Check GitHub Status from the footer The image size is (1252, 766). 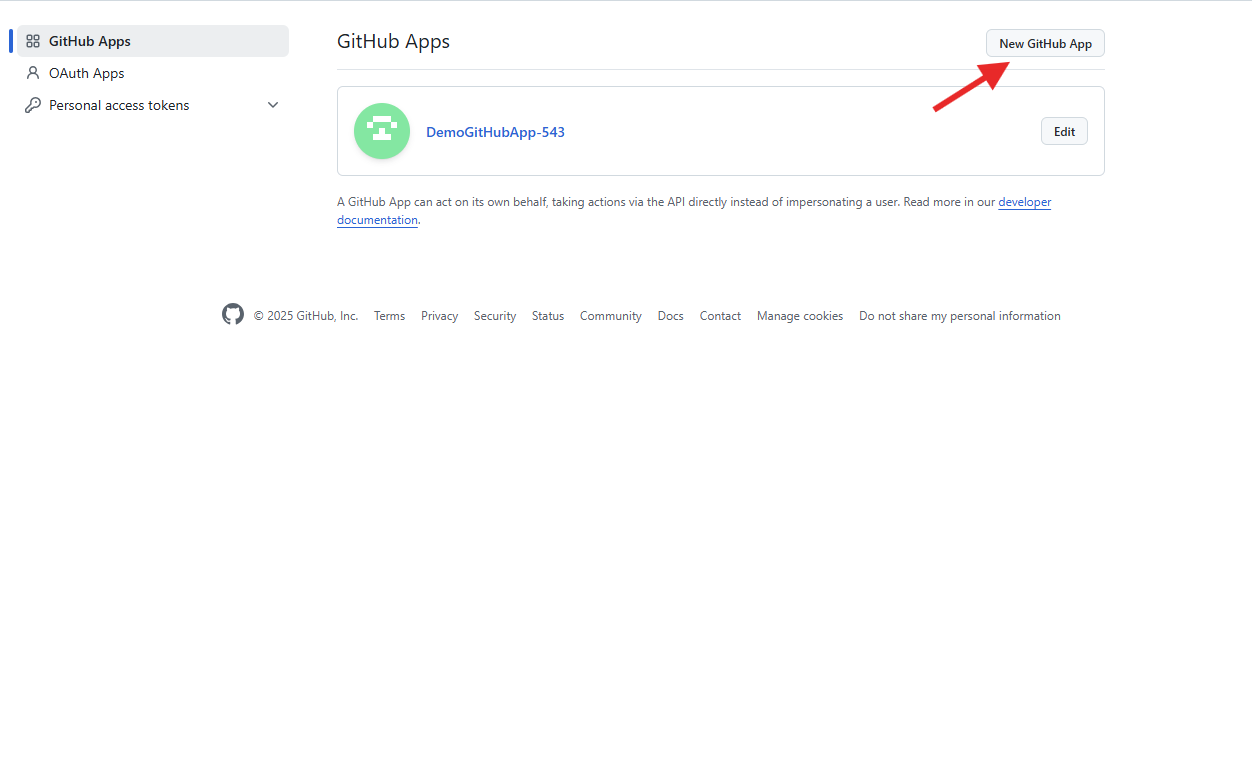point(547,315)
